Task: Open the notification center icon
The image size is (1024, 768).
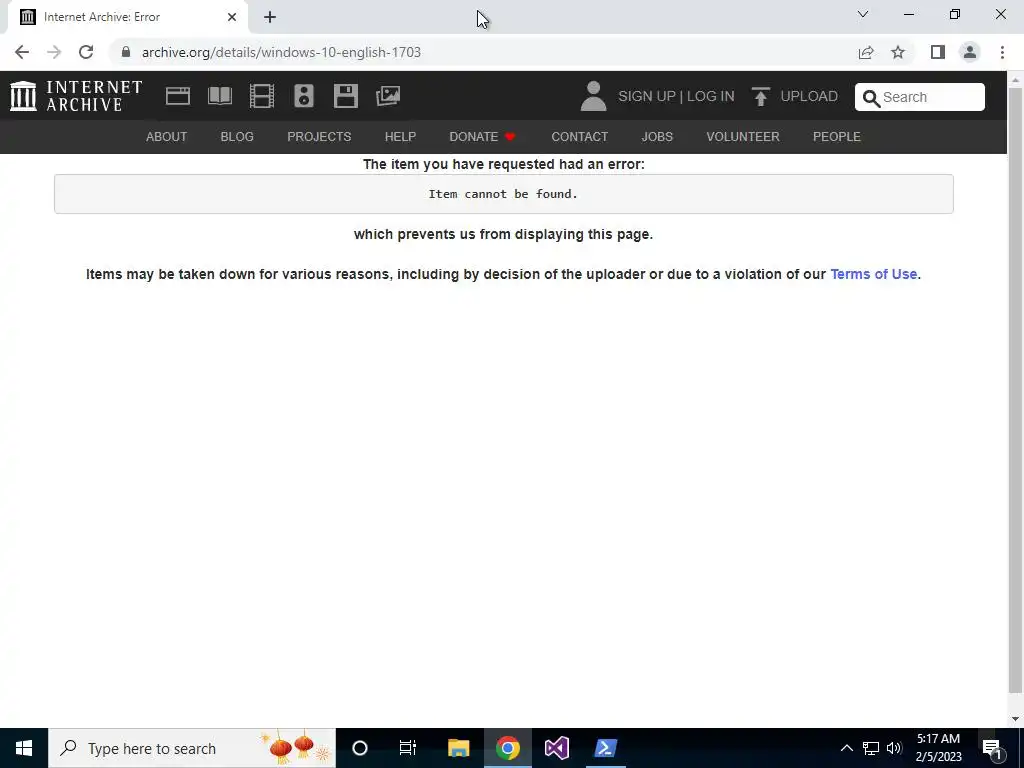Action: tap(992, 748)
